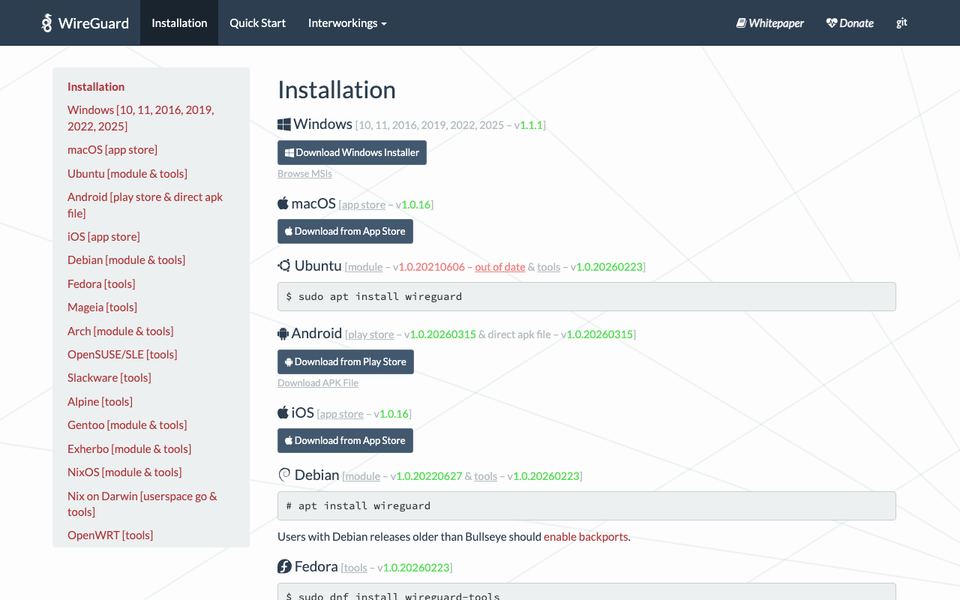Image resolution: width=960 pixels, height=600 pixels.
Task: Select Gentoo [module & tools] in sidebar
Action: [x=127, y=425]
